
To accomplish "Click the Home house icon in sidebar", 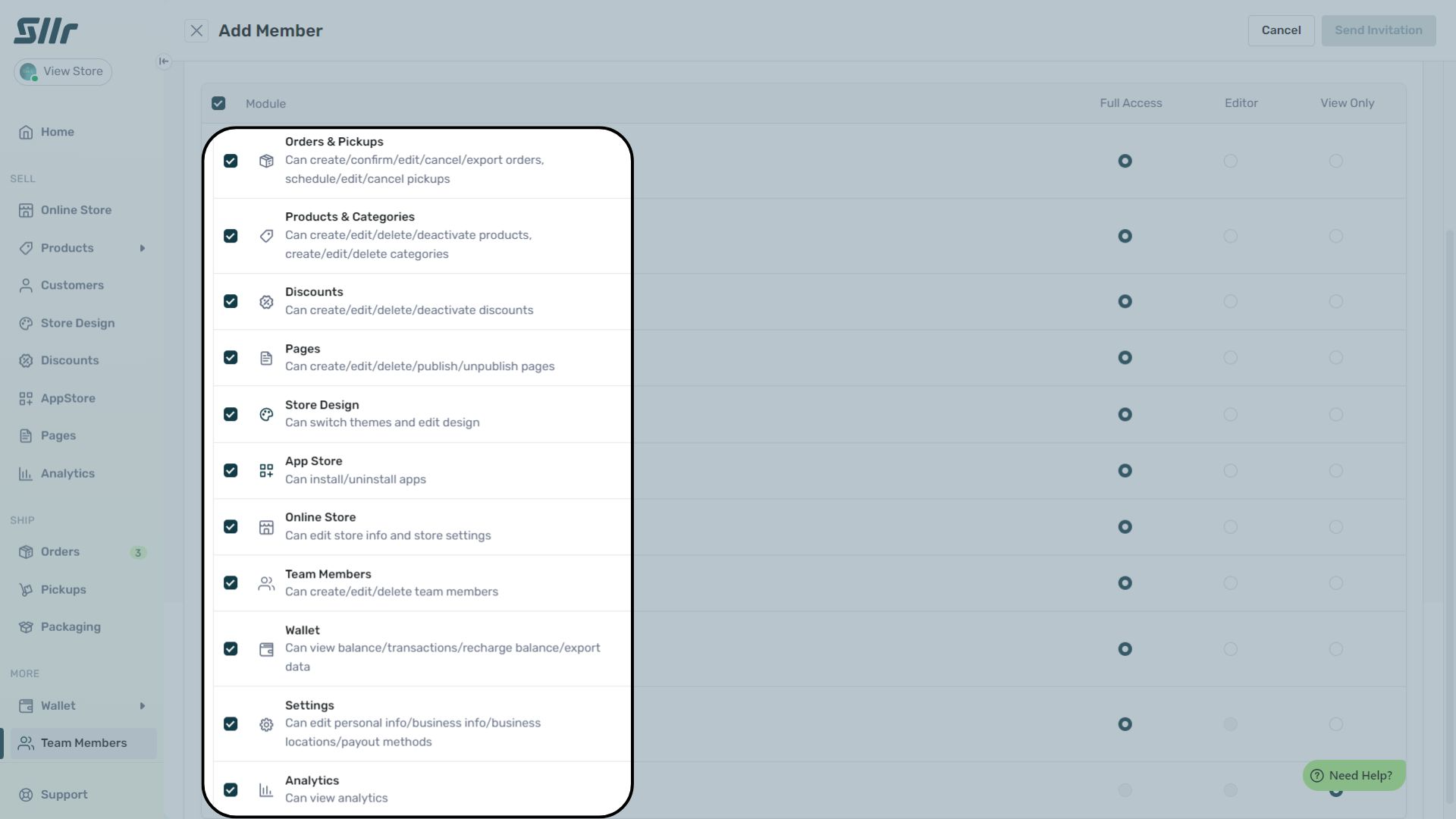I will pyautogui.click(x=26, y=132).
